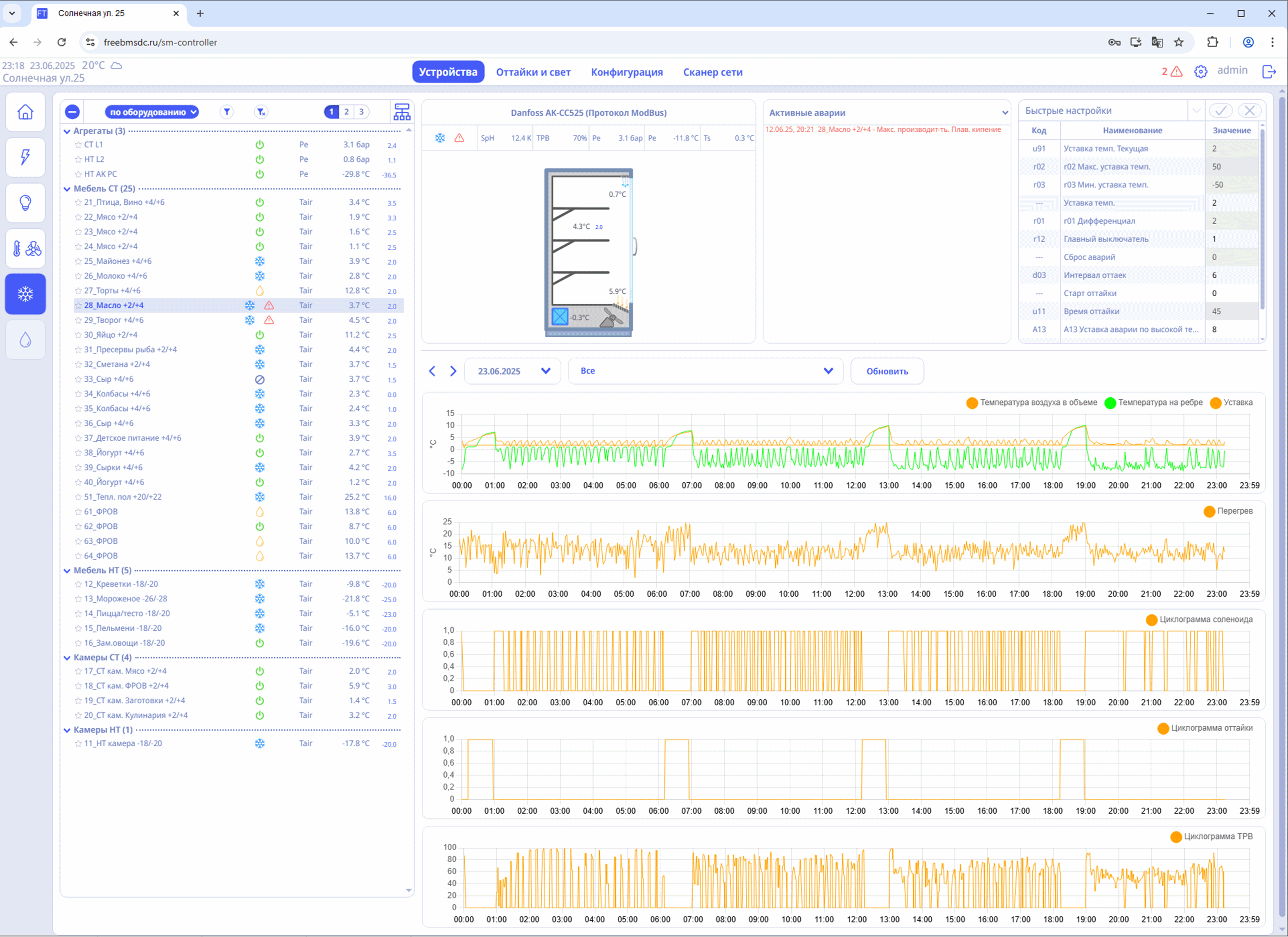Toggle the favorite star for 22_Мясо +2/+4
This screenshot has width=1288, height=937.
point(79,217)
